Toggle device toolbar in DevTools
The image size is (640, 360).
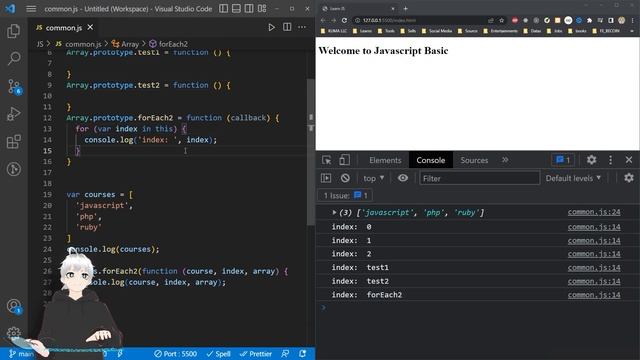344,160
